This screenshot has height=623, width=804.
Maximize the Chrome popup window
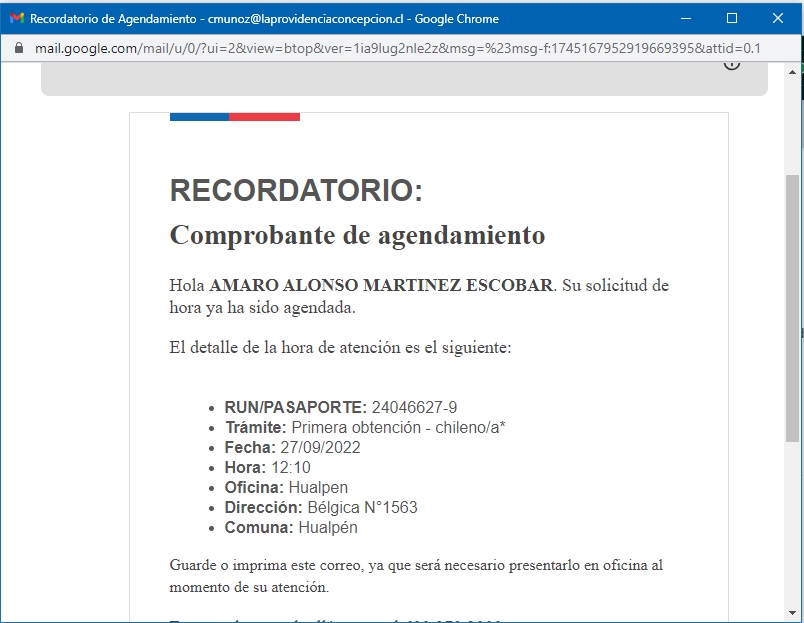click(x=731, y=18)
